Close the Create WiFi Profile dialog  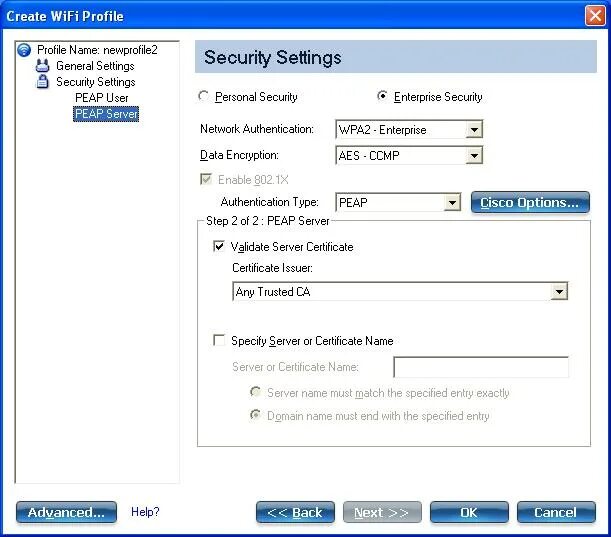click(x=595, y=16)
